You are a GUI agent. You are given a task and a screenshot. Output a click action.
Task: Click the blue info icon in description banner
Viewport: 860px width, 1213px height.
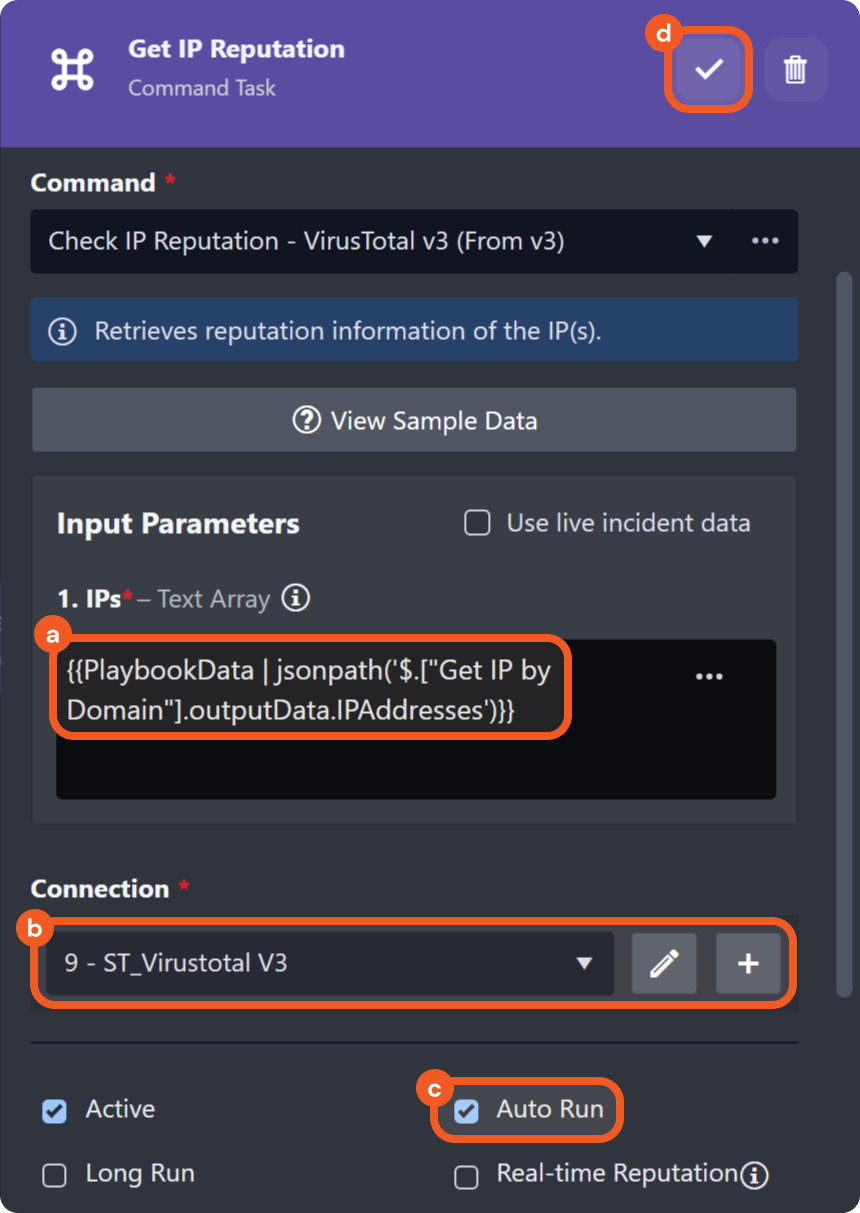pyautogui.click(x=63, y=331)
